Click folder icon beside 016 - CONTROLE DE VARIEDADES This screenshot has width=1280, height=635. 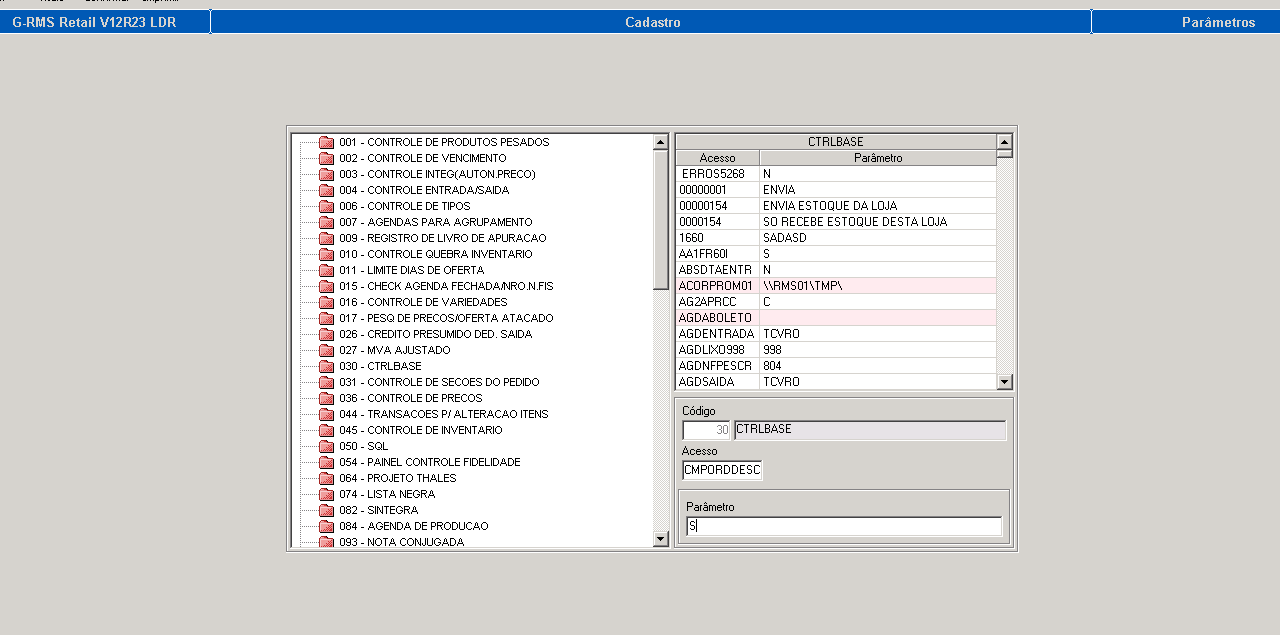pyautogui.click(x=326, y=302)
